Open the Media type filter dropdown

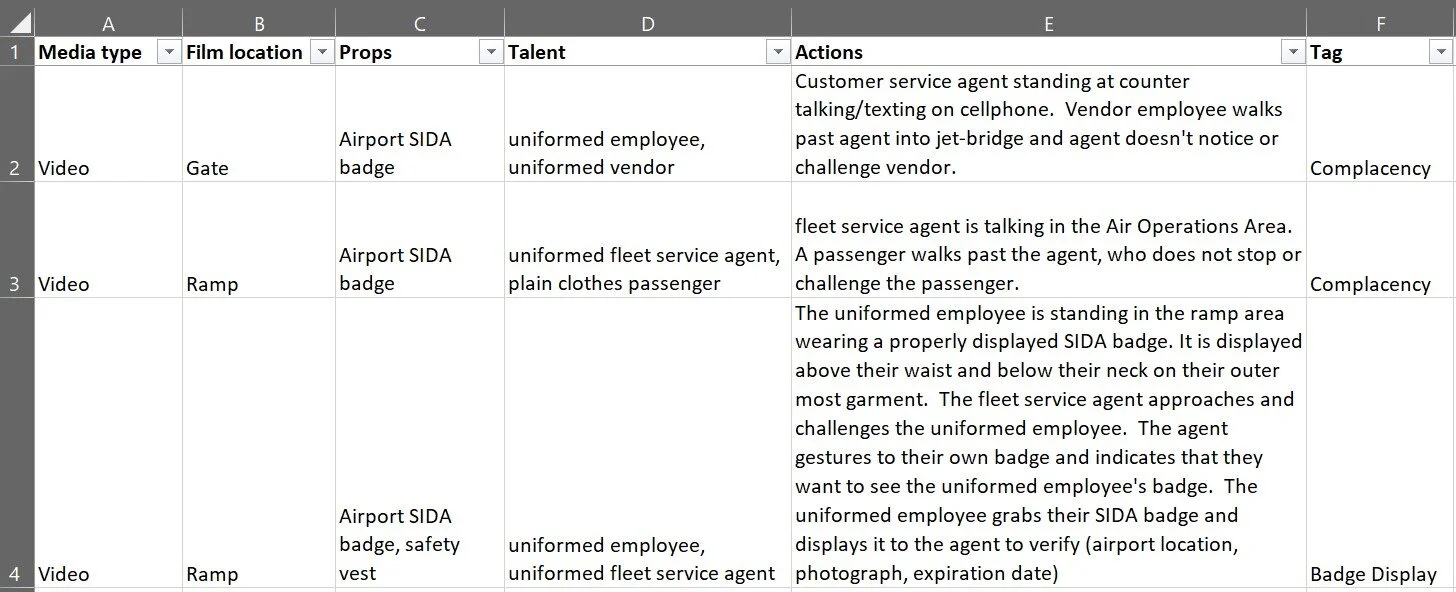click(x=169, y=52)
